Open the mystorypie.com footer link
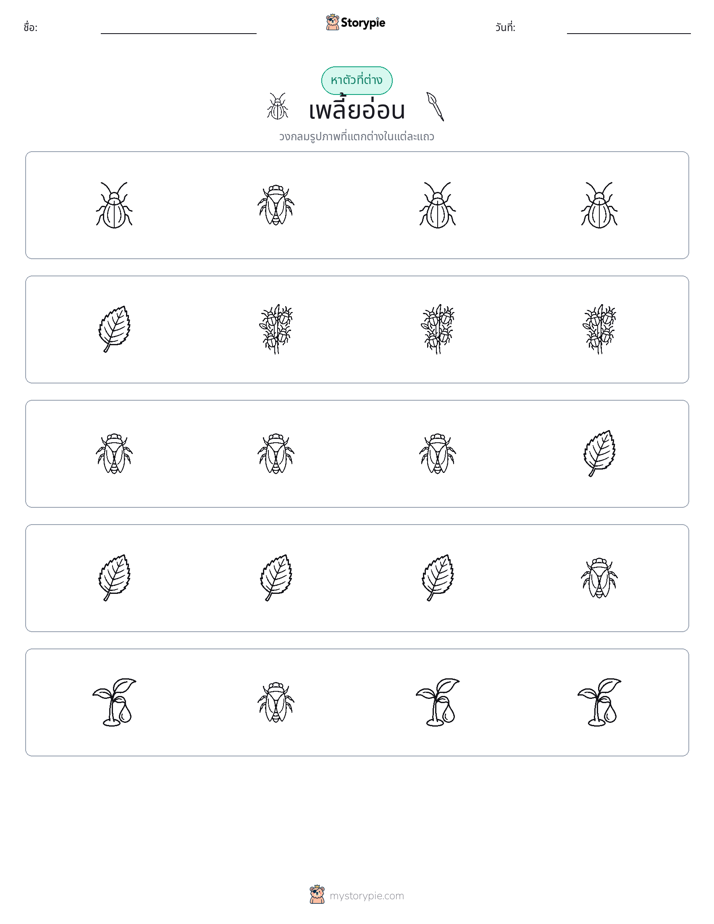The height and width of the screenshot is (924, 714). click(x=366, y=896)
